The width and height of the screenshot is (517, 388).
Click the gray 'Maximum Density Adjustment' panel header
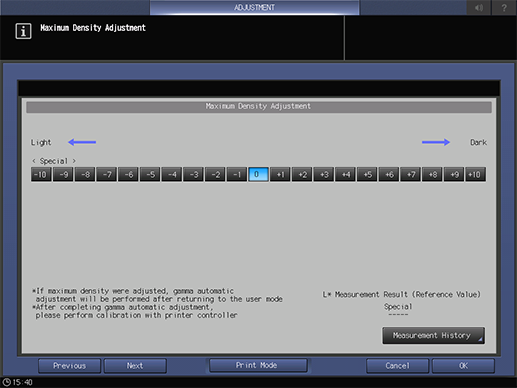coord(259,107)
